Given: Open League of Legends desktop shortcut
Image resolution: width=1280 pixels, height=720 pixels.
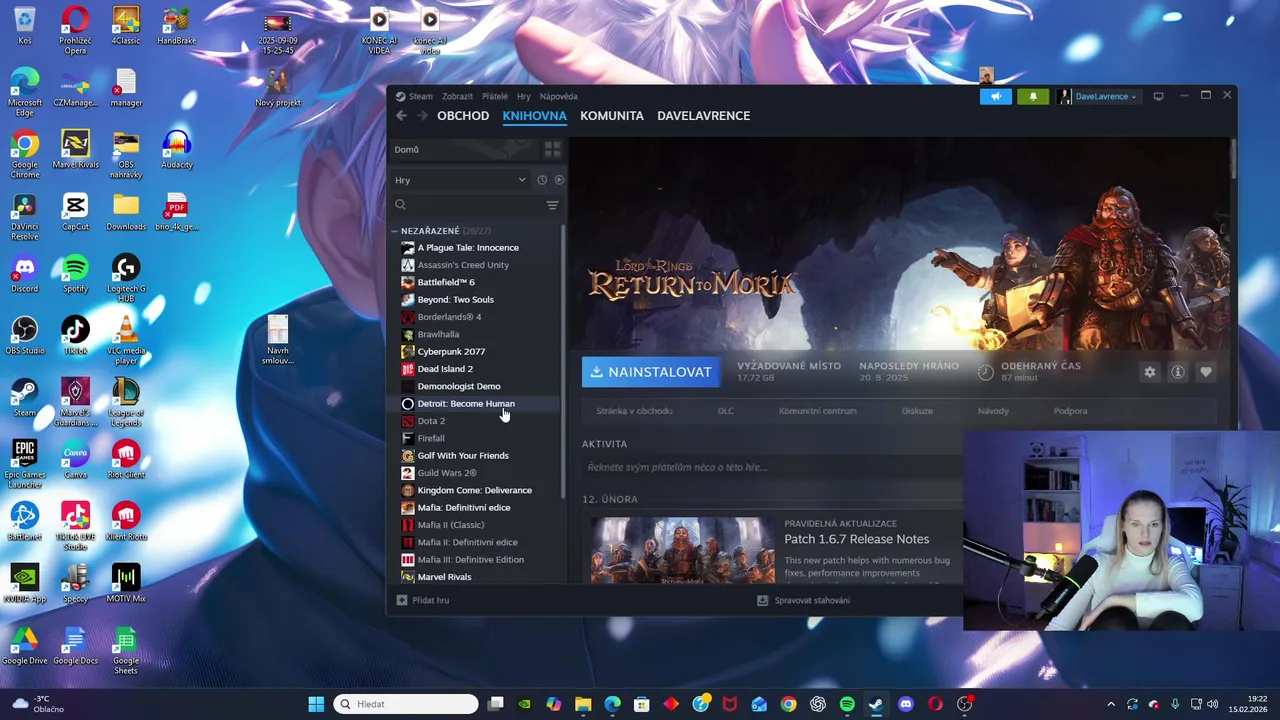Looking at the screenshot, I should [x=126, y=402].
